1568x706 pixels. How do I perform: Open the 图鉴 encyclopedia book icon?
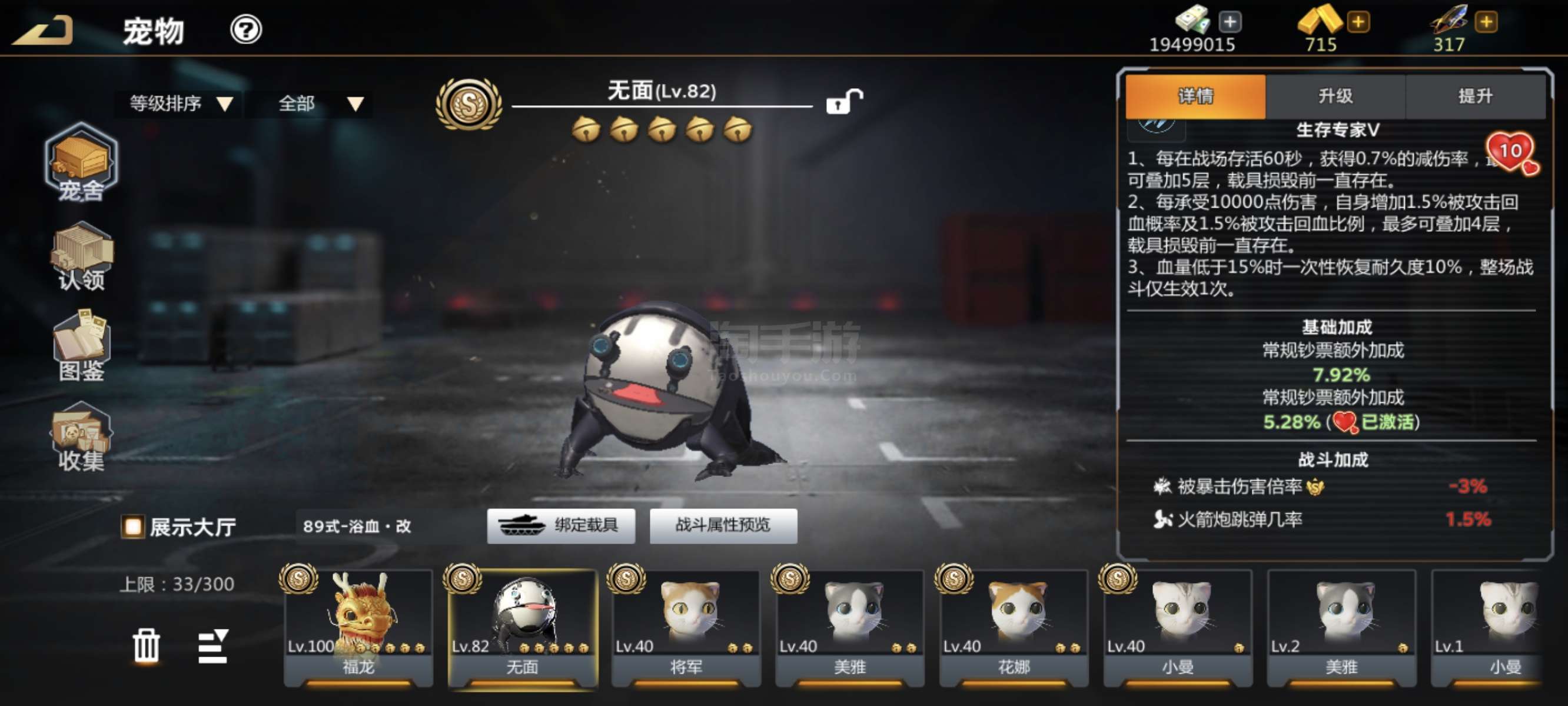[82, 346]
